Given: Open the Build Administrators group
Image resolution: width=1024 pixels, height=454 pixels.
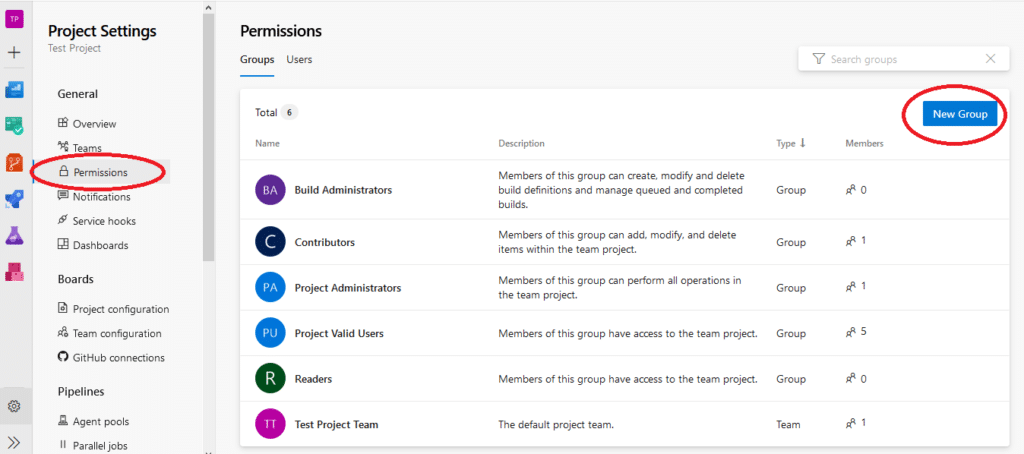Looking at the screenshot, I should tap(344, 190).
